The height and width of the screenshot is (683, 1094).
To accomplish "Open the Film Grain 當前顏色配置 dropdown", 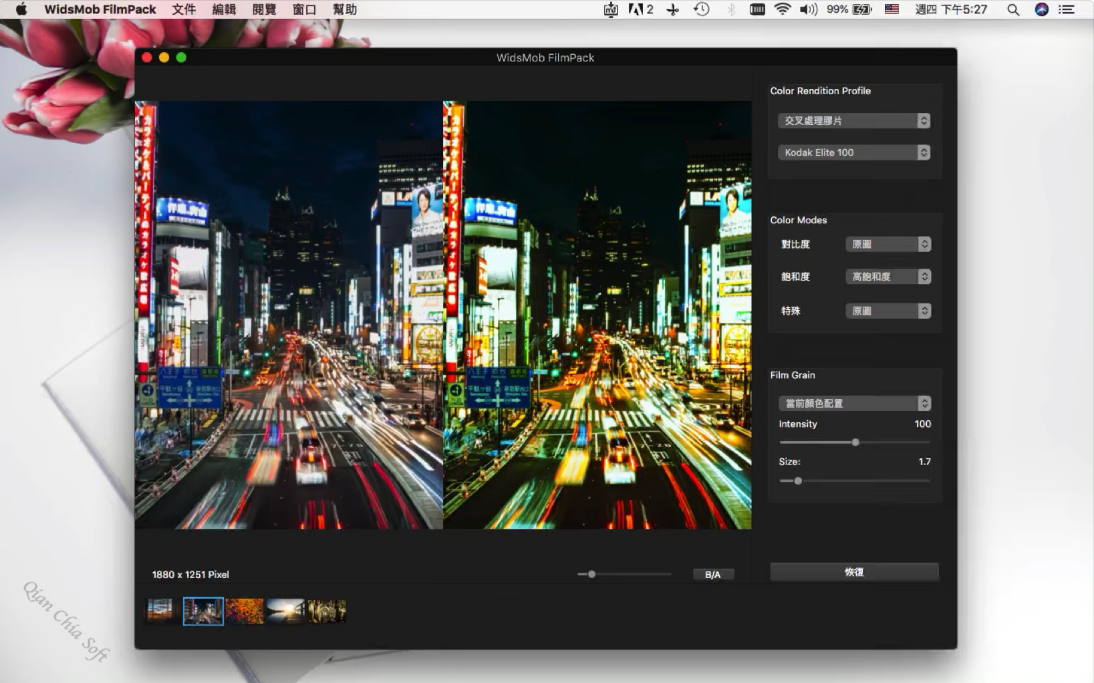I will point(855,403).
